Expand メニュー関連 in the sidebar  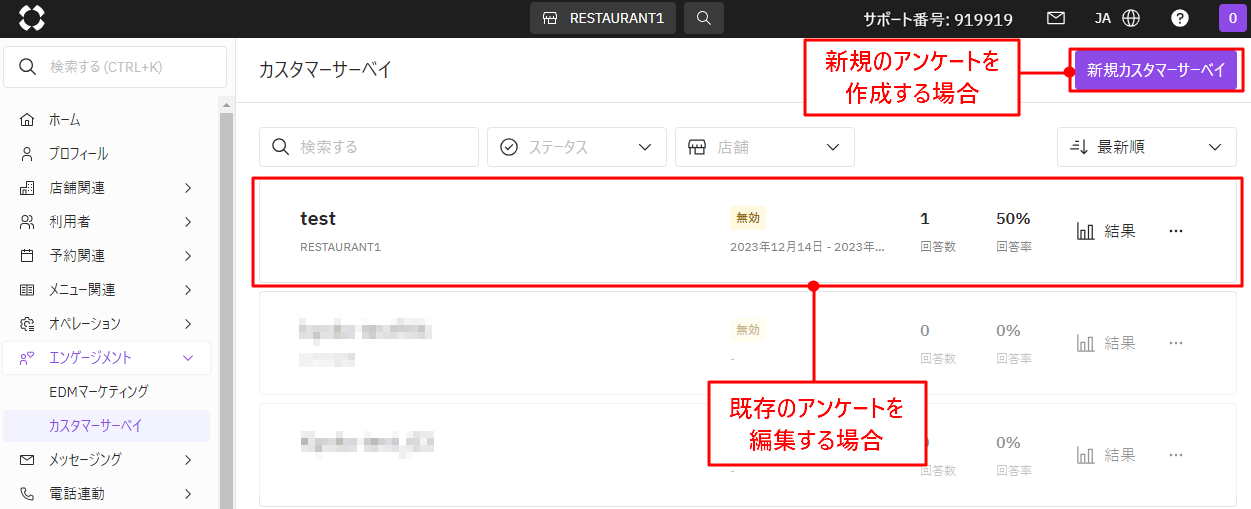[106, 290]
